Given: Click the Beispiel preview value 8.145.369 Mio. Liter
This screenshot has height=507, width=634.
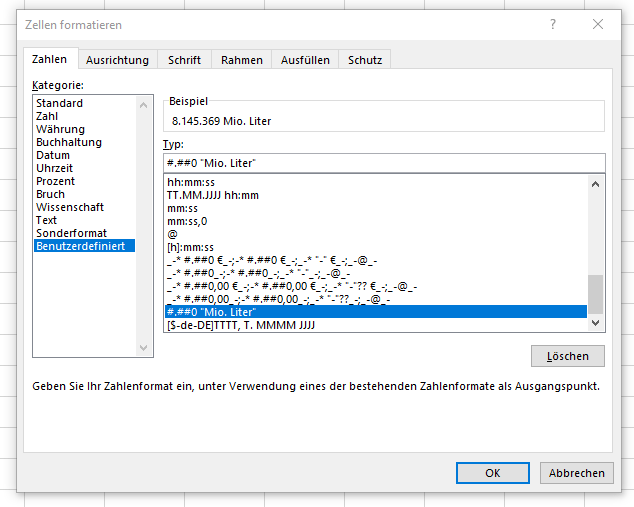Looking at the screenshot, I should pos(222,121).
